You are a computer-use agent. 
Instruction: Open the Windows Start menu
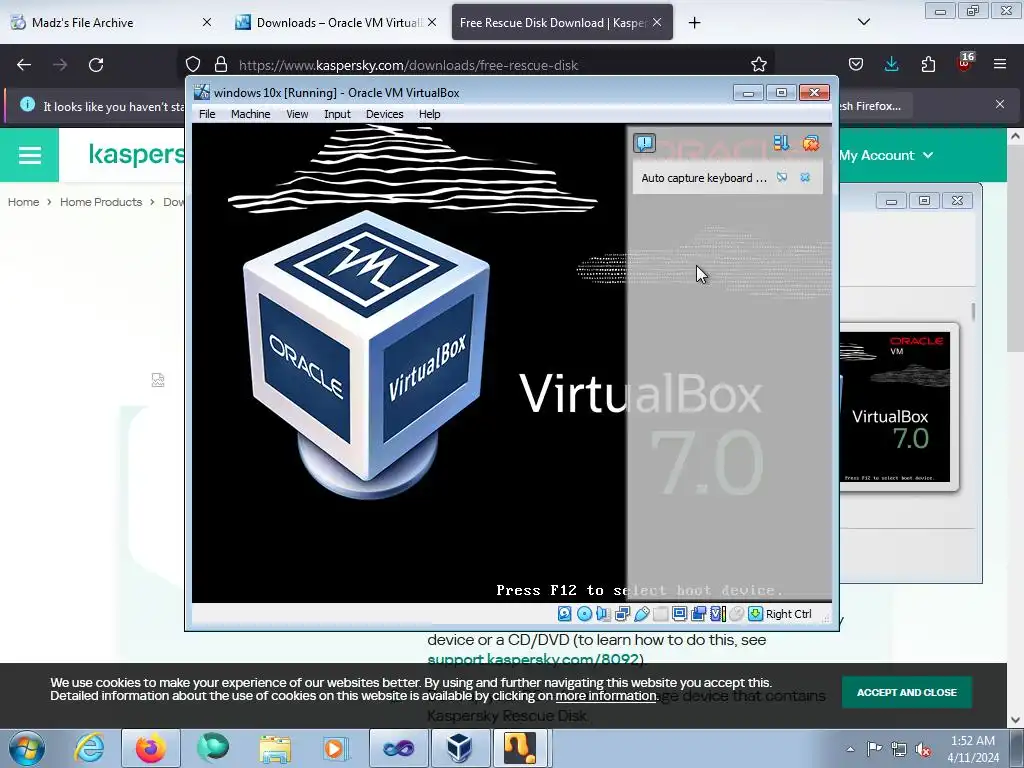(x=27, y=748)
